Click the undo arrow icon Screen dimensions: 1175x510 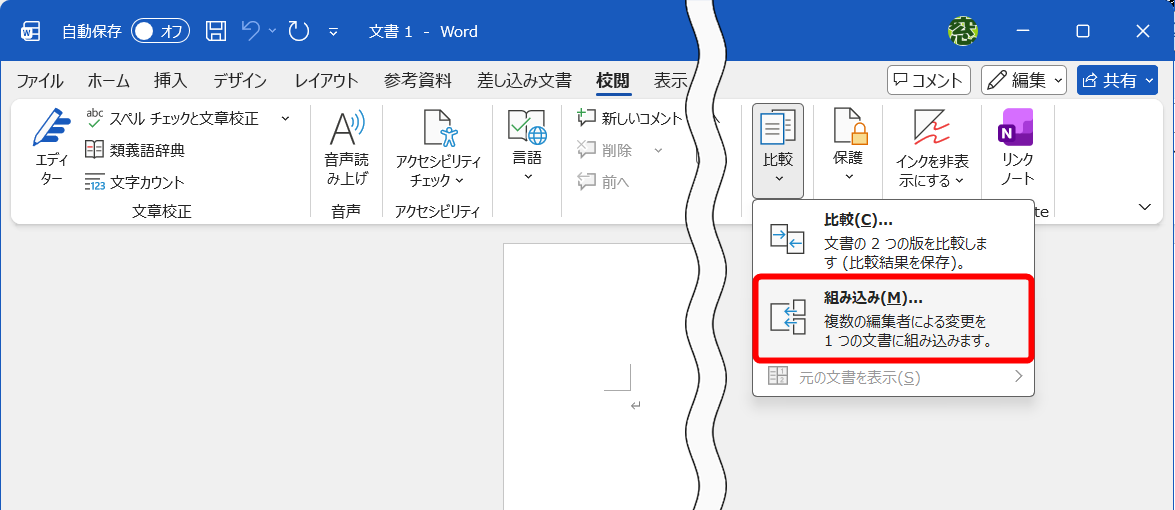tap(251, 31)
